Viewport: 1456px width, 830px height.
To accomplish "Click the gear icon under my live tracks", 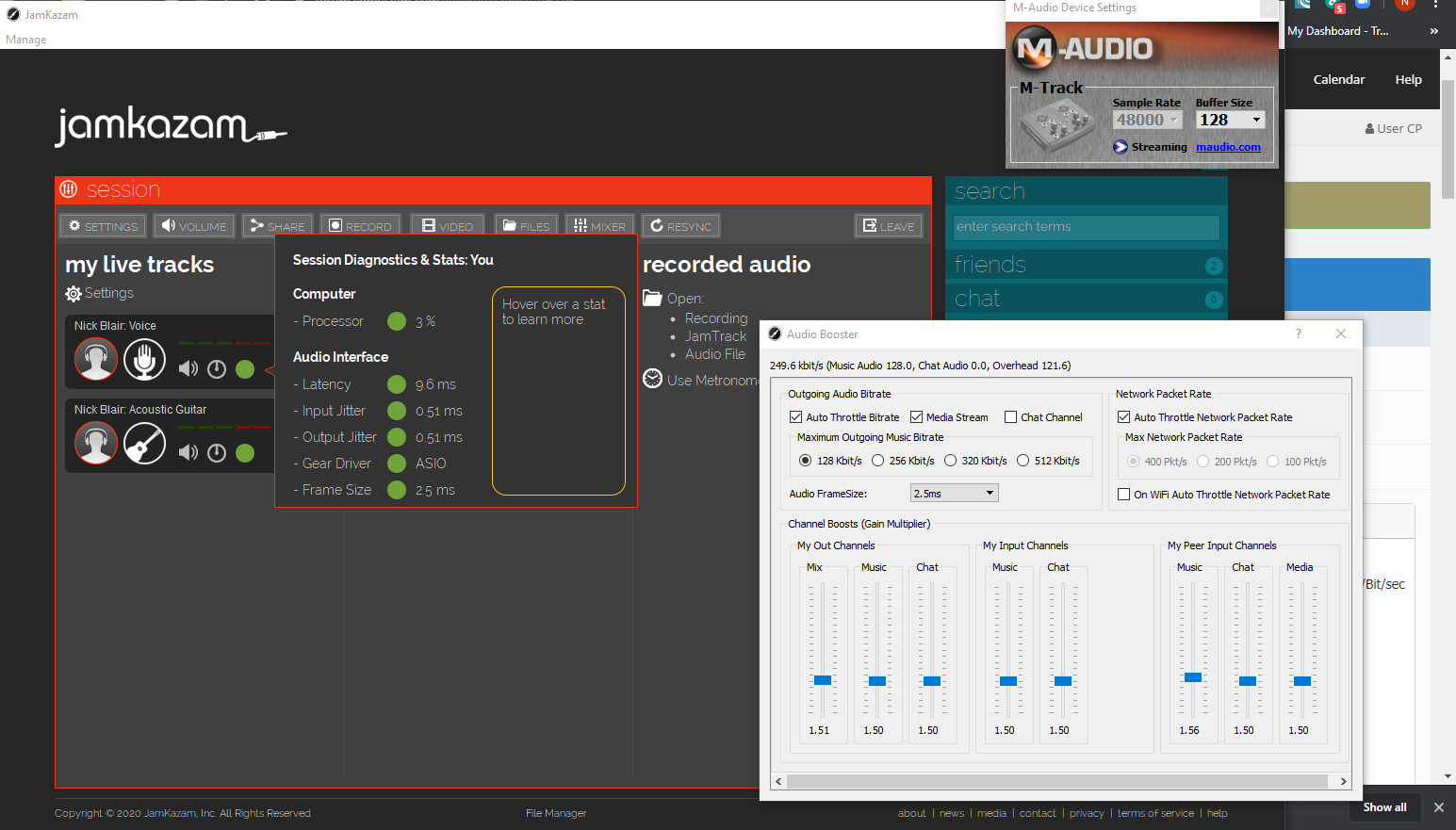I will [x=73, y=294].
